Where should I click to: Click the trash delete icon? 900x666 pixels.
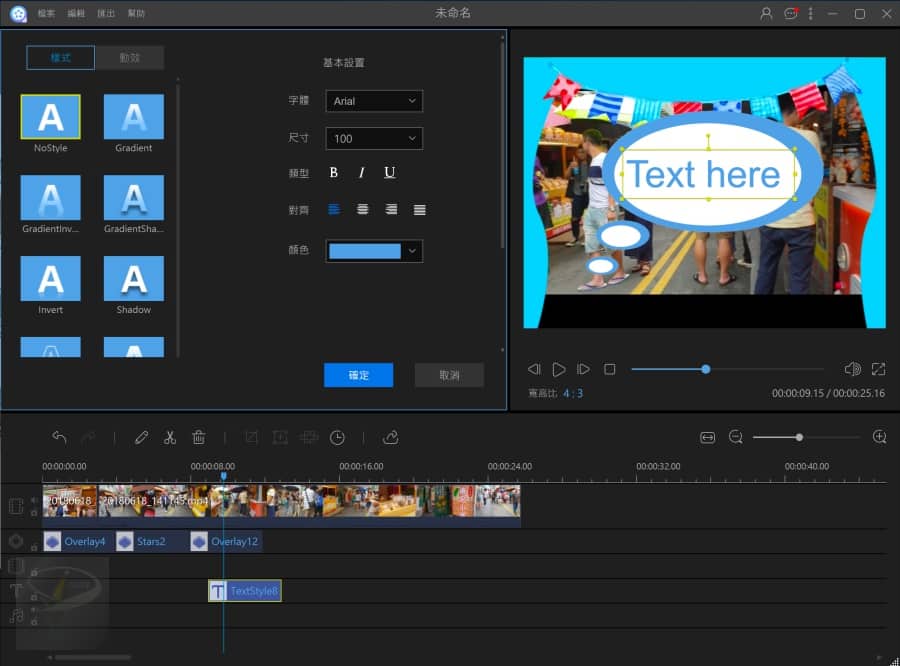point(198,437)
